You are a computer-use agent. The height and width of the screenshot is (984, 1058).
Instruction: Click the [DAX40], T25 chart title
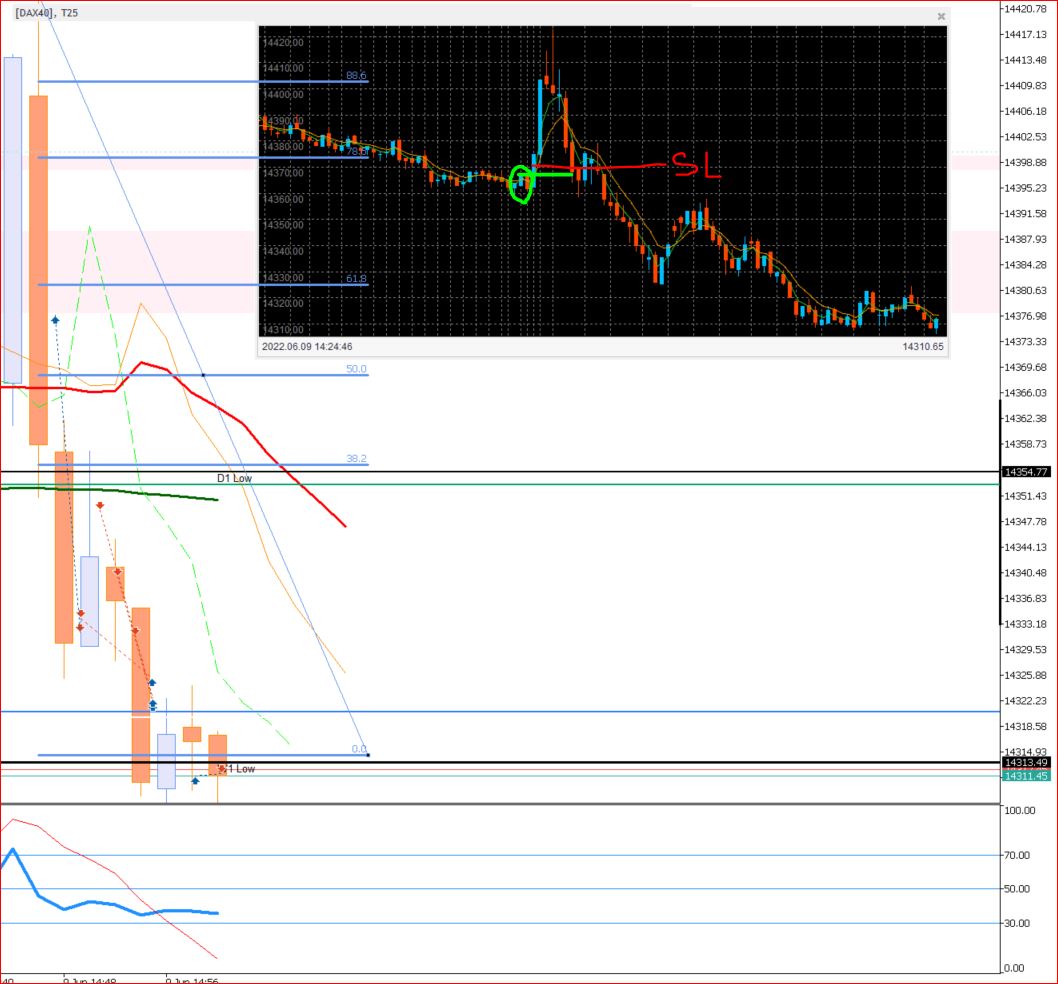tap(47, 13)
